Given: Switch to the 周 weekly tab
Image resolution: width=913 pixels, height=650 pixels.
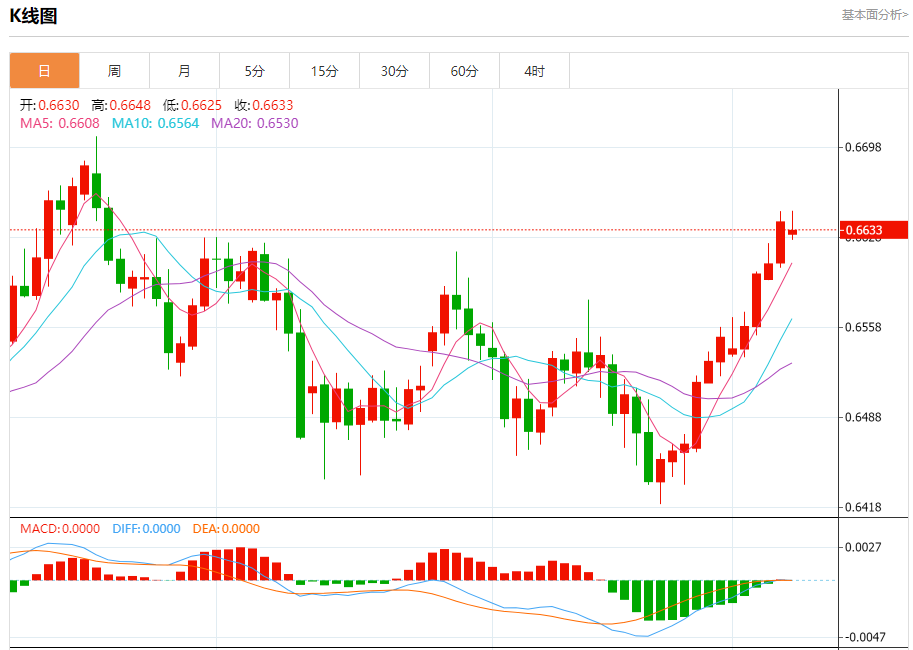Looking at the screenshot, I should tap(115, 71).
